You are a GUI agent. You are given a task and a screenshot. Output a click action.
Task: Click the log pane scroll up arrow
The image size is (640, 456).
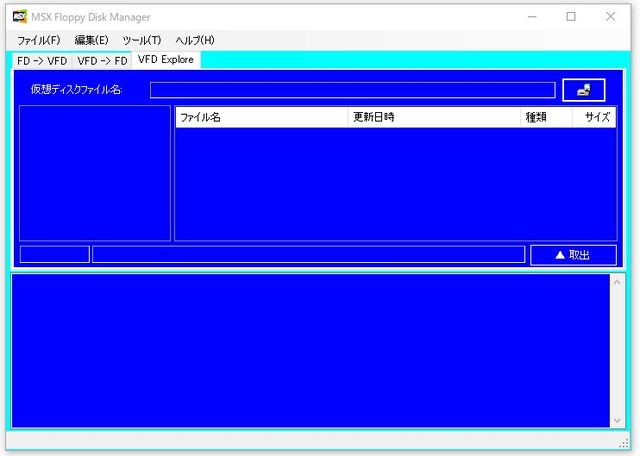point(617,282)
